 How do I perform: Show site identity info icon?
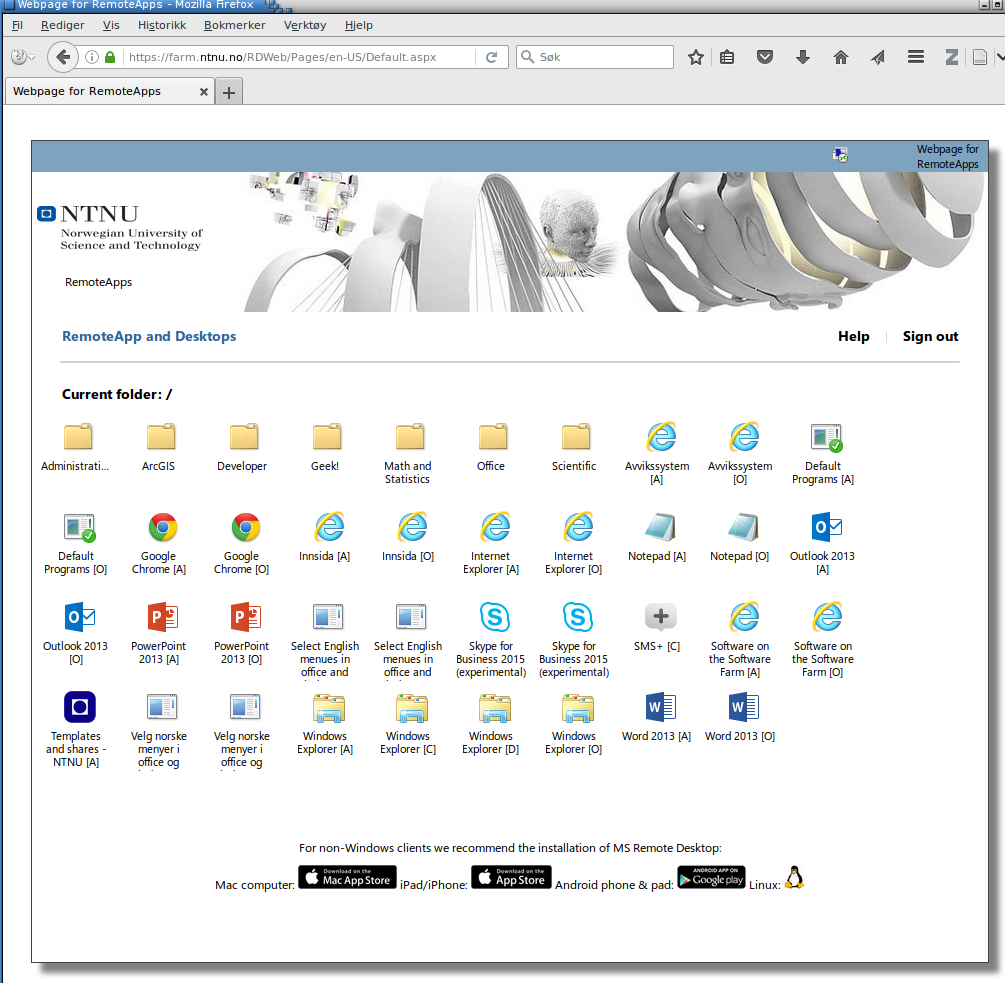click(92, 57)
